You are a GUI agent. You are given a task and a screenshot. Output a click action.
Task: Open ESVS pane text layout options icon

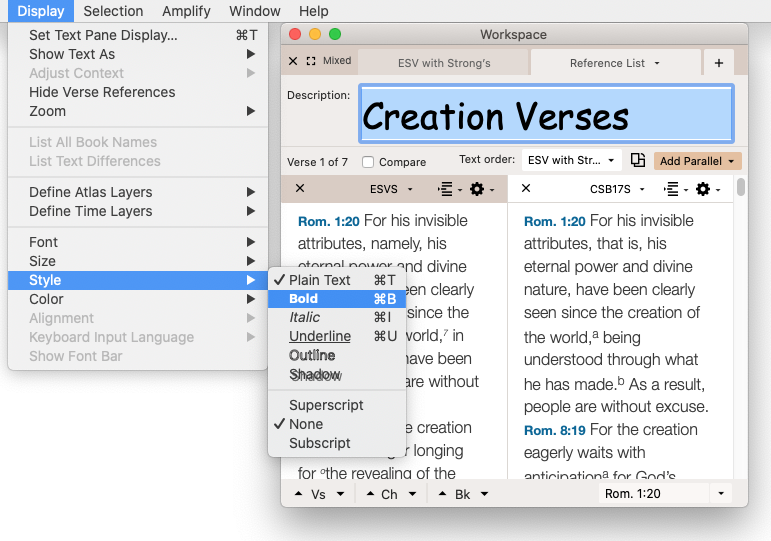pyautogui.click(x=446, y=189)
